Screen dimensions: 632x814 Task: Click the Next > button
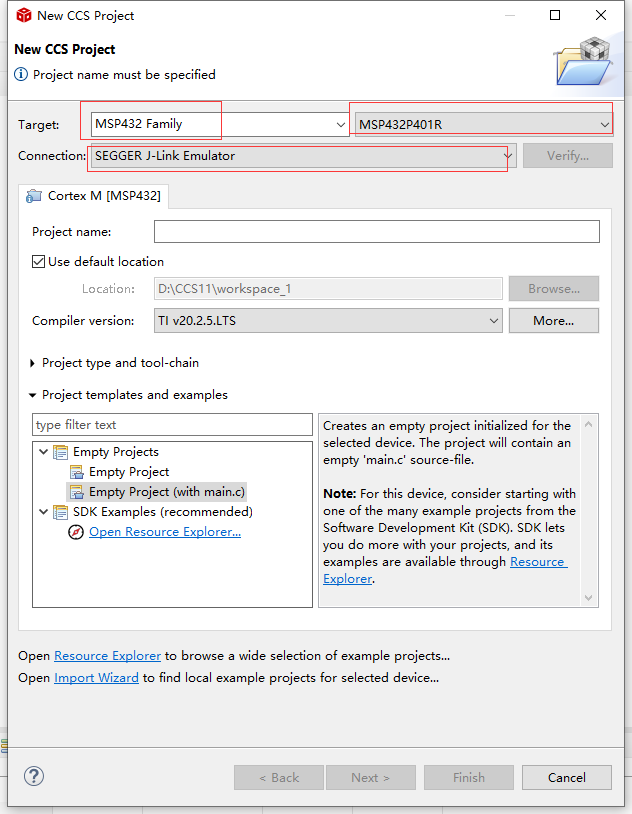(371, 778)
